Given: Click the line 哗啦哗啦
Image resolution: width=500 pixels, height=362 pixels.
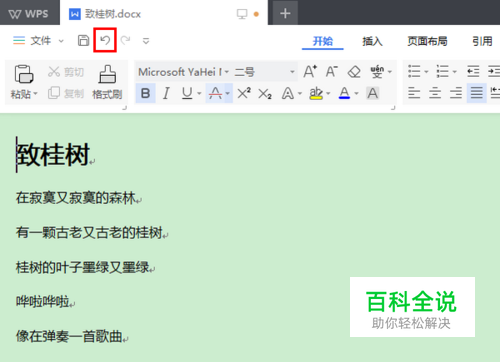Looking at the screenshot, I should pyautogui.click(x=43, y=302).
